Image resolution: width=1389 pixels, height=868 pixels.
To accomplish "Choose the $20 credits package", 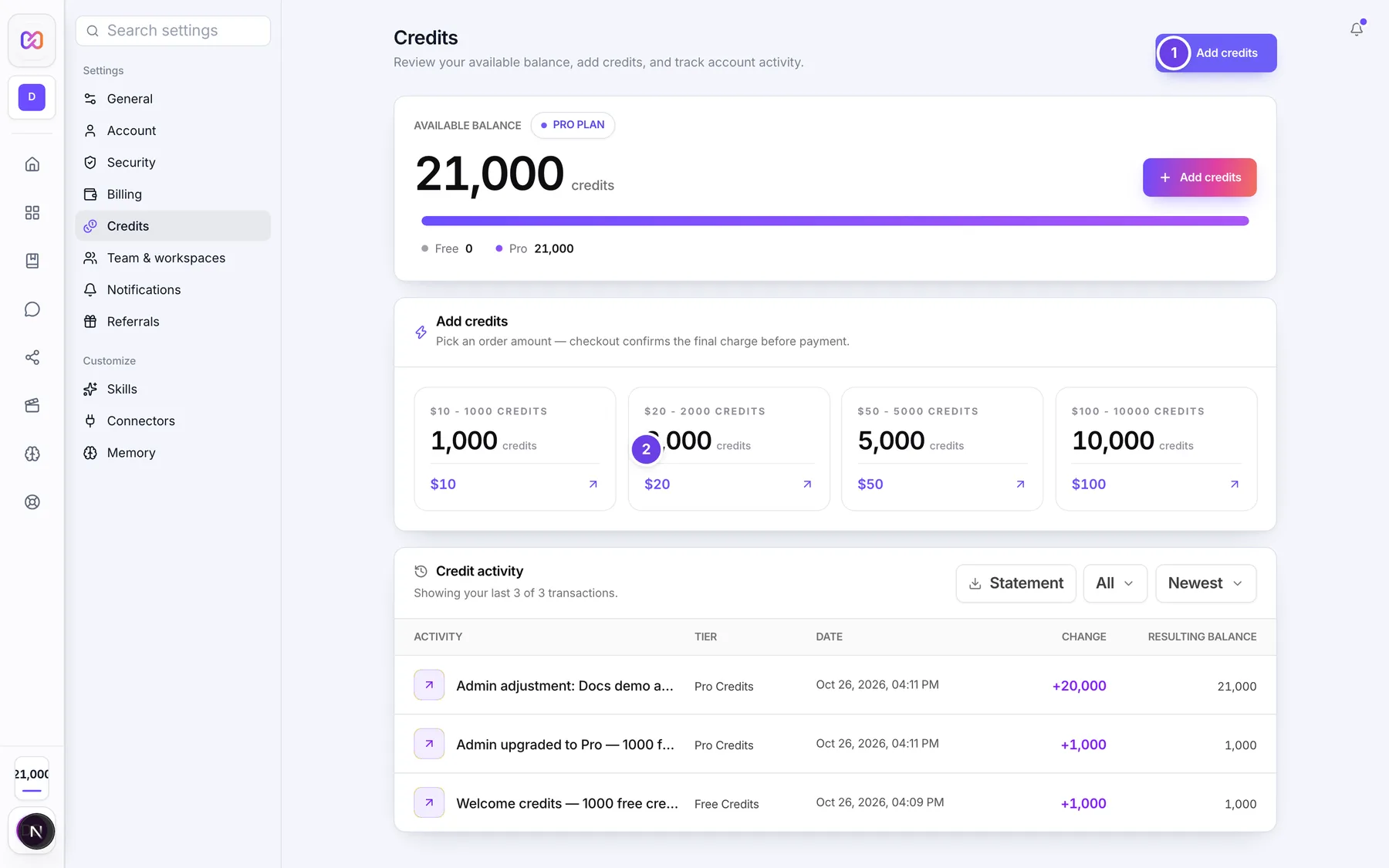I will 728,448.
